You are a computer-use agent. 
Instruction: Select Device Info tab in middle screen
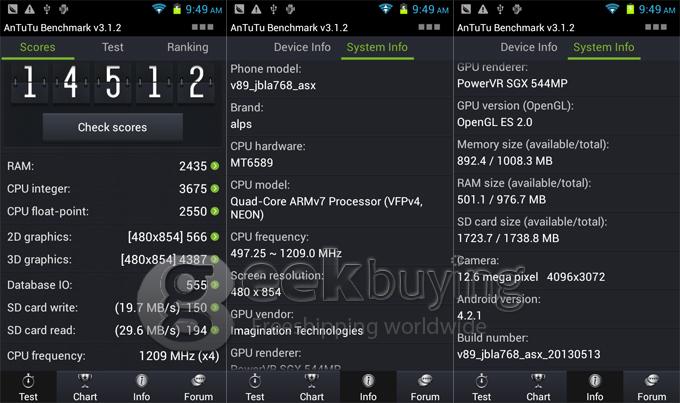tap(302, 47)
